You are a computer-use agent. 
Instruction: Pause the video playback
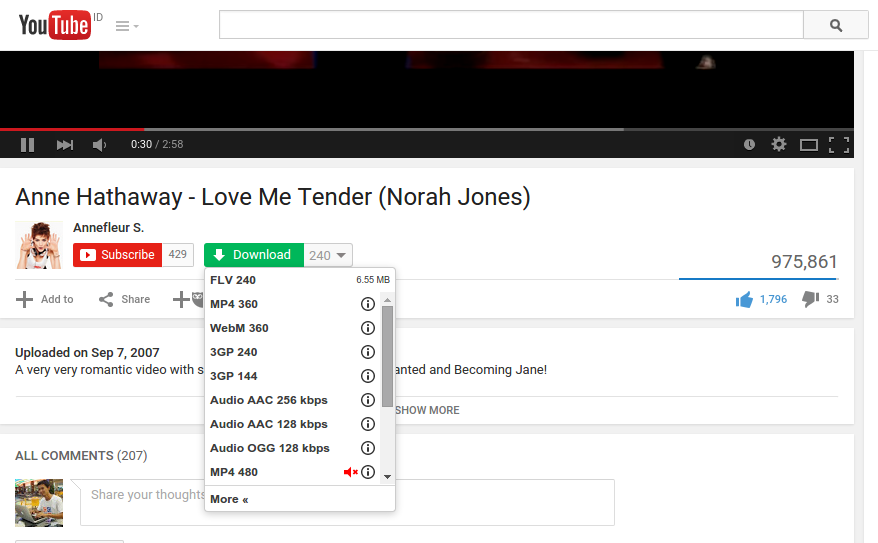(28, 145)
